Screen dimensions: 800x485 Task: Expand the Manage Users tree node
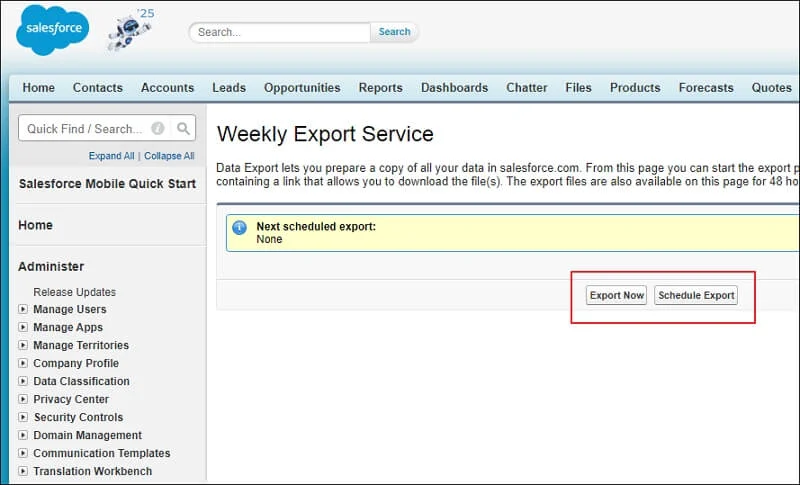[x=23, y=309]
